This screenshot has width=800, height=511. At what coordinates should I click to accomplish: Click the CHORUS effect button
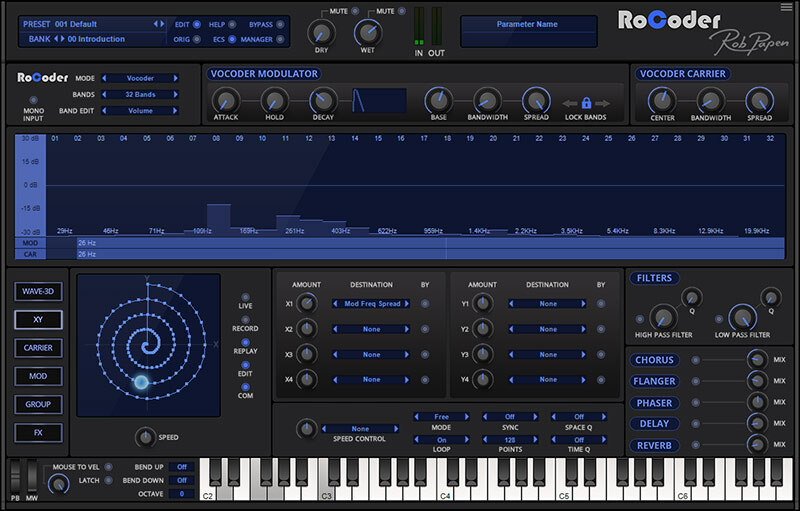point(654,360)
